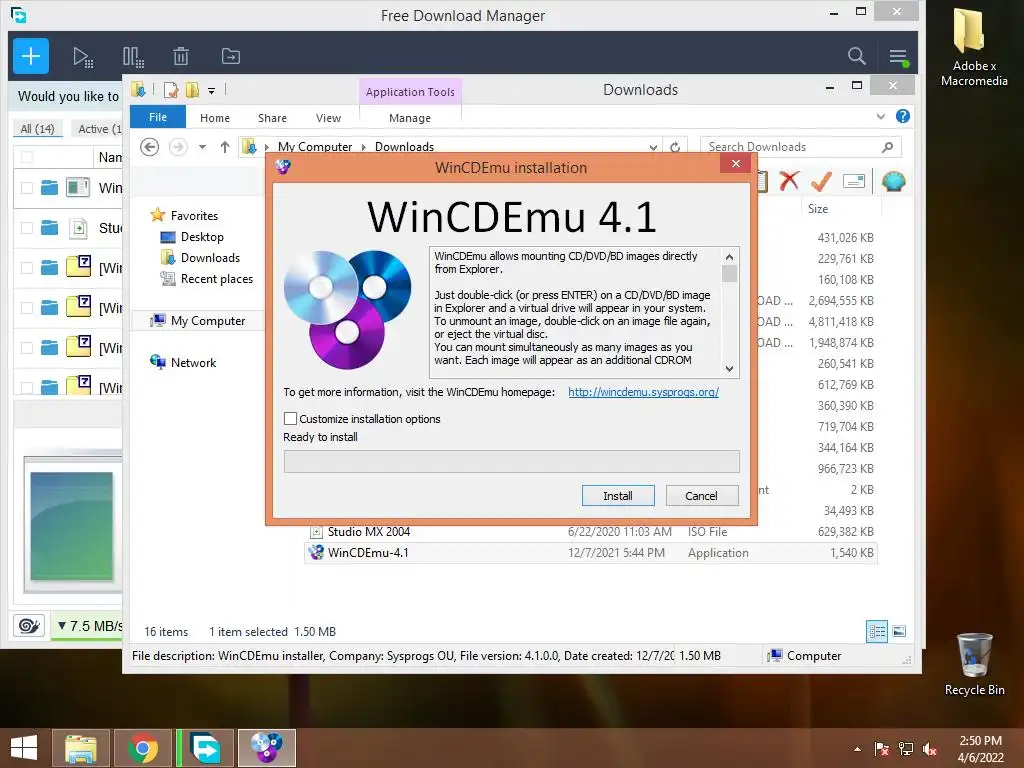
Task: Select My Computer in navigation pane
Action: [208, 321]
